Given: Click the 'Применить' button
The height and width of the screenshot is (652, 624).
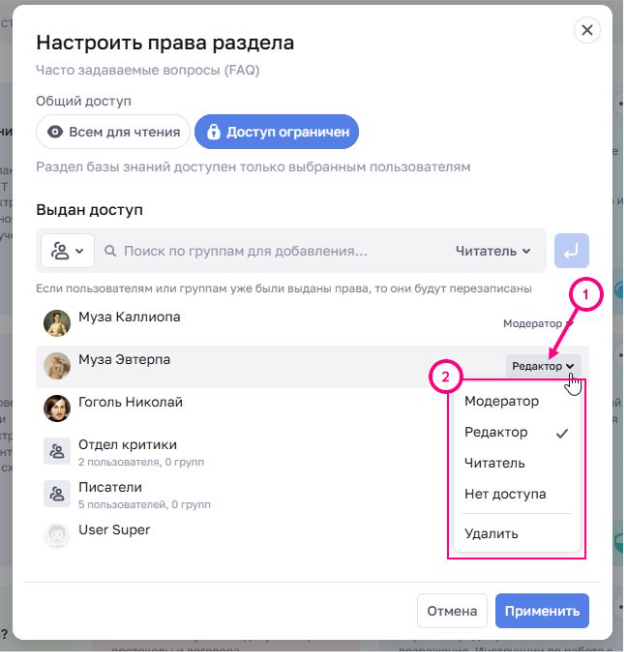Looking at the screenshot, I should click(542, 611).
